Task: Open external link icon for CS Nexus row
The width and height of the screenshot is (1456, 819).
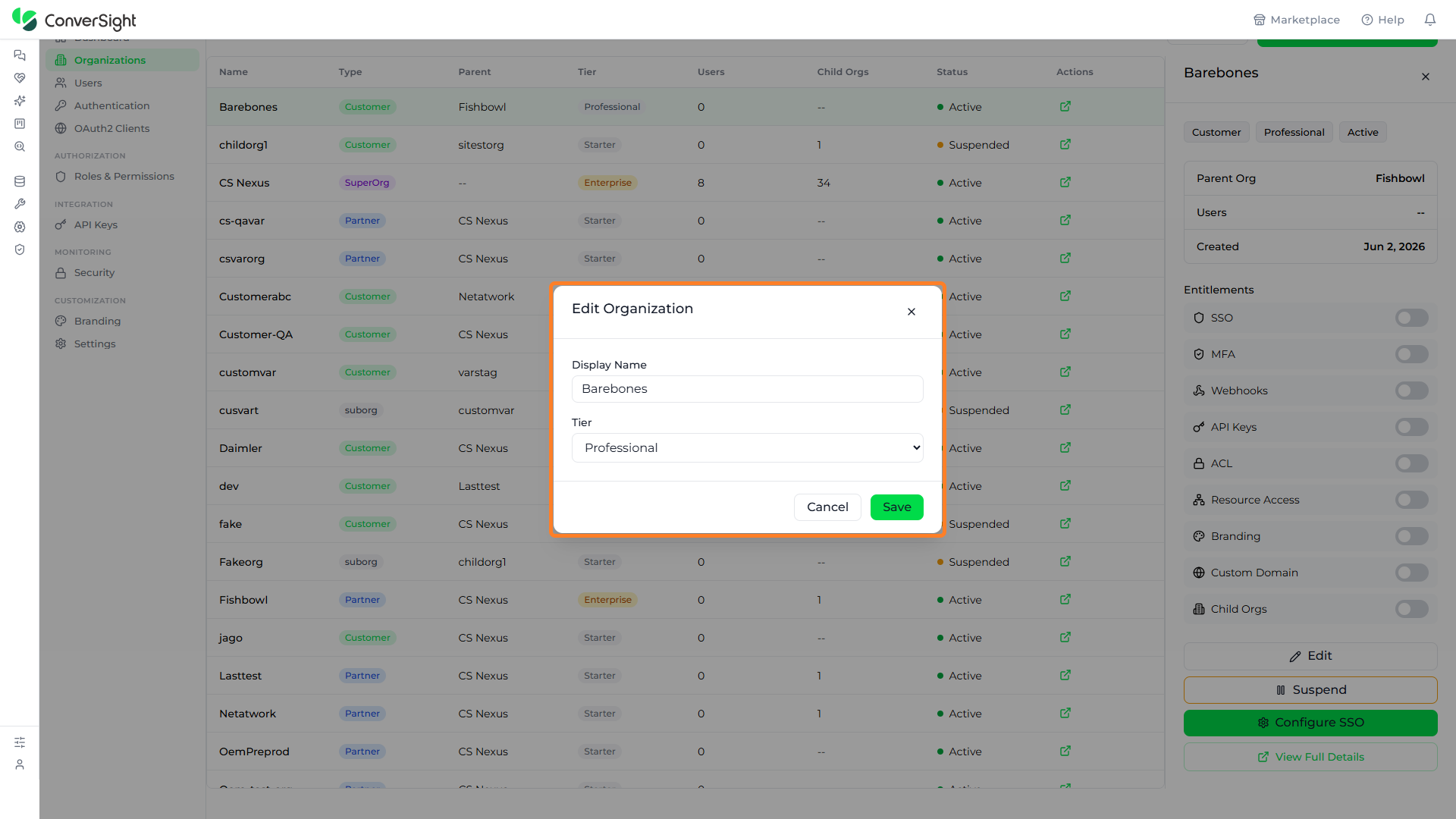Action: [1065, 182]
